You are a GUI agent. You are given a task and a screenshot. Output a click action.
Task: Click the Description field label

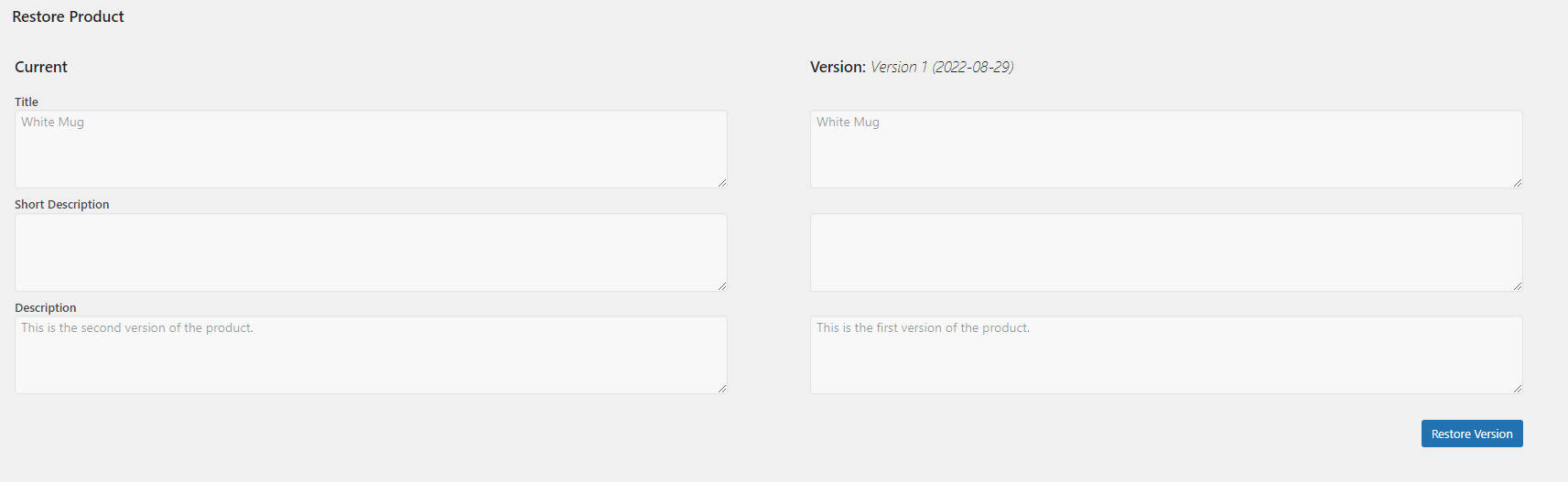pyautogui.click(x=46, y=307)
